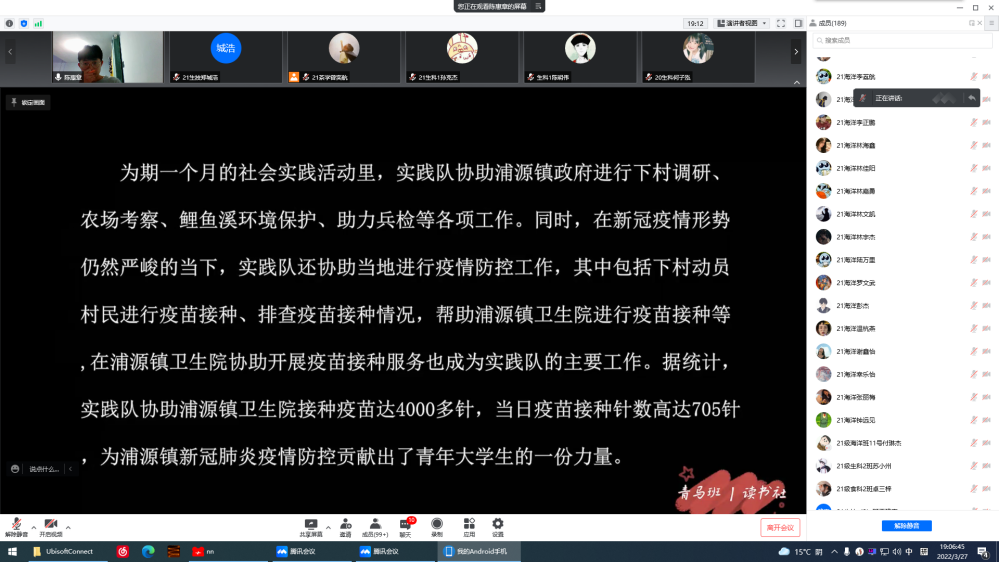Click the Share Screen (共享屏幕) icon
Screen dimensions: 999x562
(311, 524)
